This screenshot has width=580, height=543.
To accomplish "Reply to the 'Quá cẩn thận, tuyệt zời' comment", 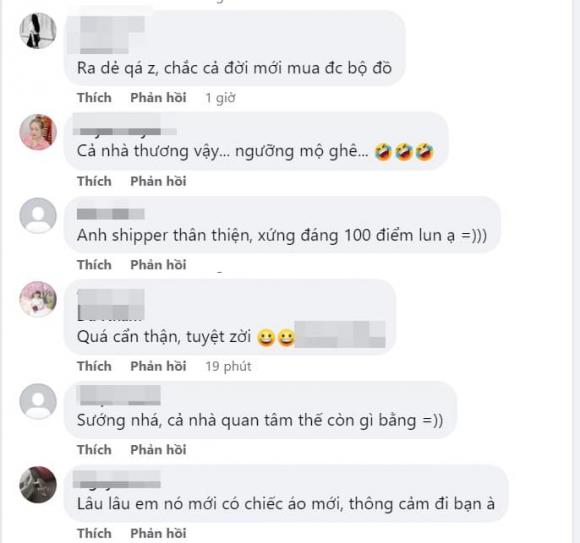I will [x=158, y=366].
